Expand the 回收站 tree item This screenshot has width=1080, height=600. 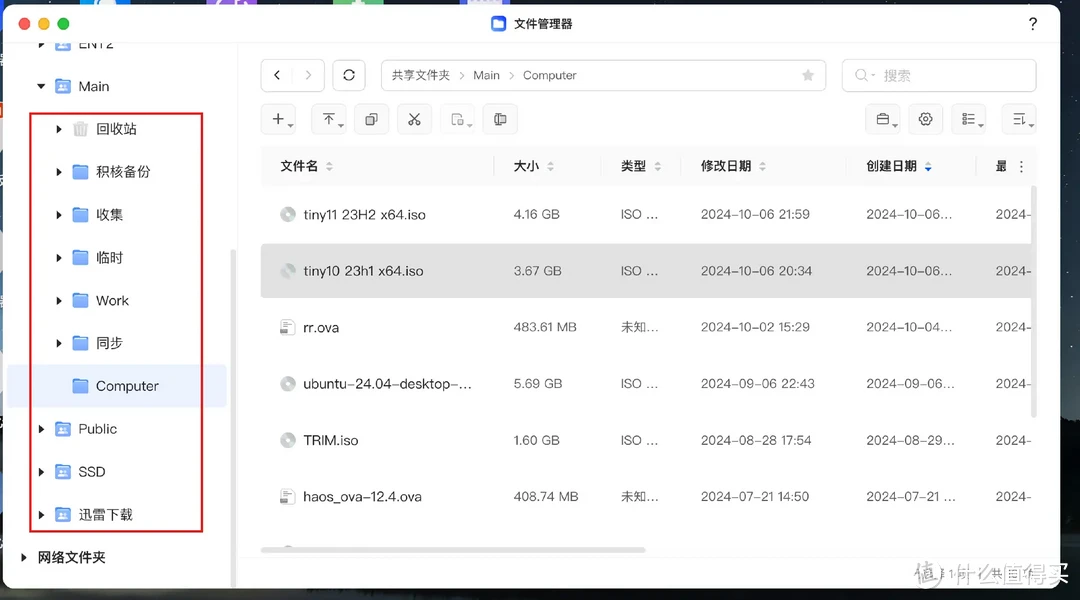59,128
